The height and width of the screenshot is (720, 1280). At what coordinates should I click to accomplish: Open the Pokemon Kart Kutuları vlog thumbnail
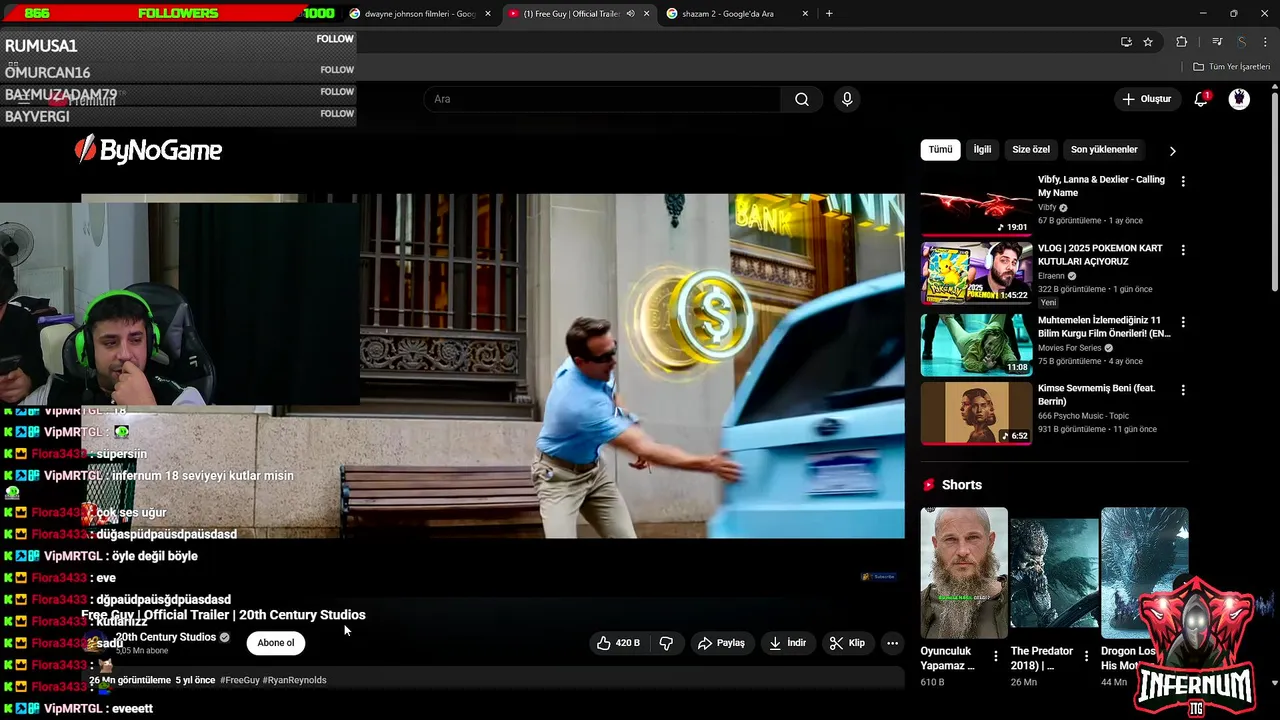(976, 272)
